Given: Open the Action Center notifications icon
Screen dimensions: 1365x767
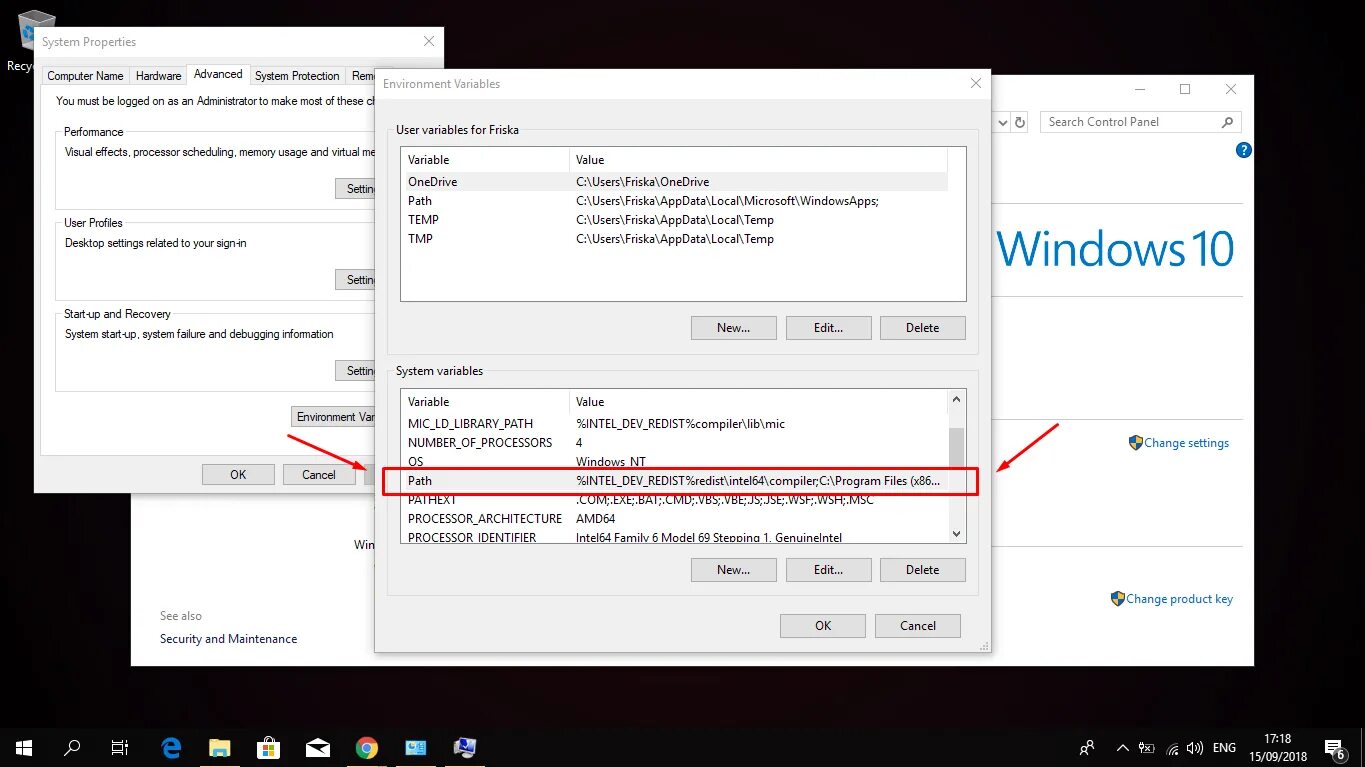Looking at the screenshot, I should pos(1334,747).
